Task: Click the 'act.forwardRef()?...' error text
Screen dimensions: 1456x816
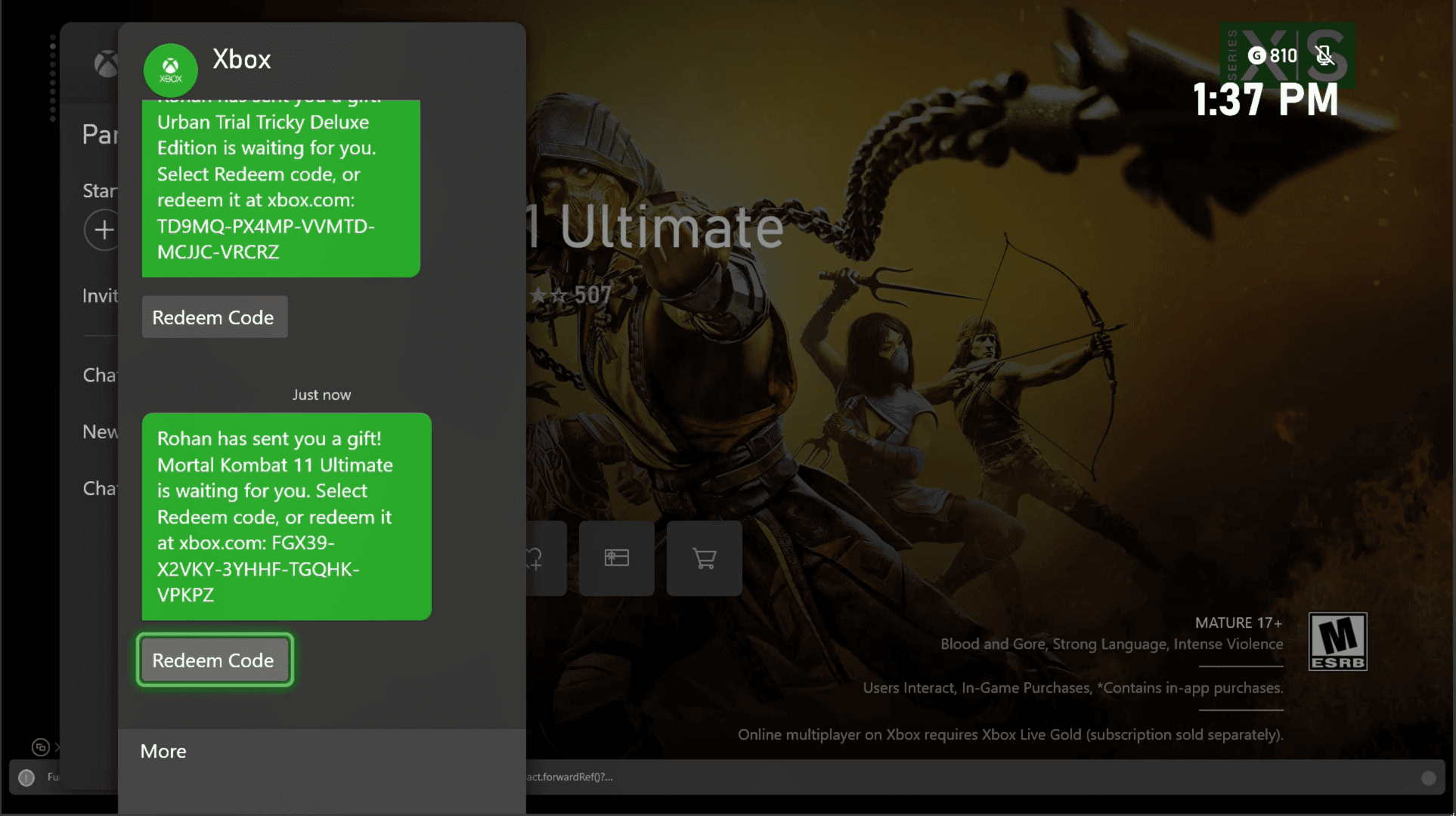Action: pos(569,777)
